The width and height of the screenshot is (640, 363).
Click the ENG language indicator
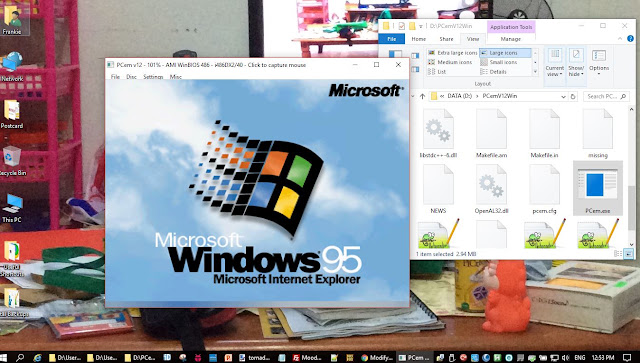579,358
